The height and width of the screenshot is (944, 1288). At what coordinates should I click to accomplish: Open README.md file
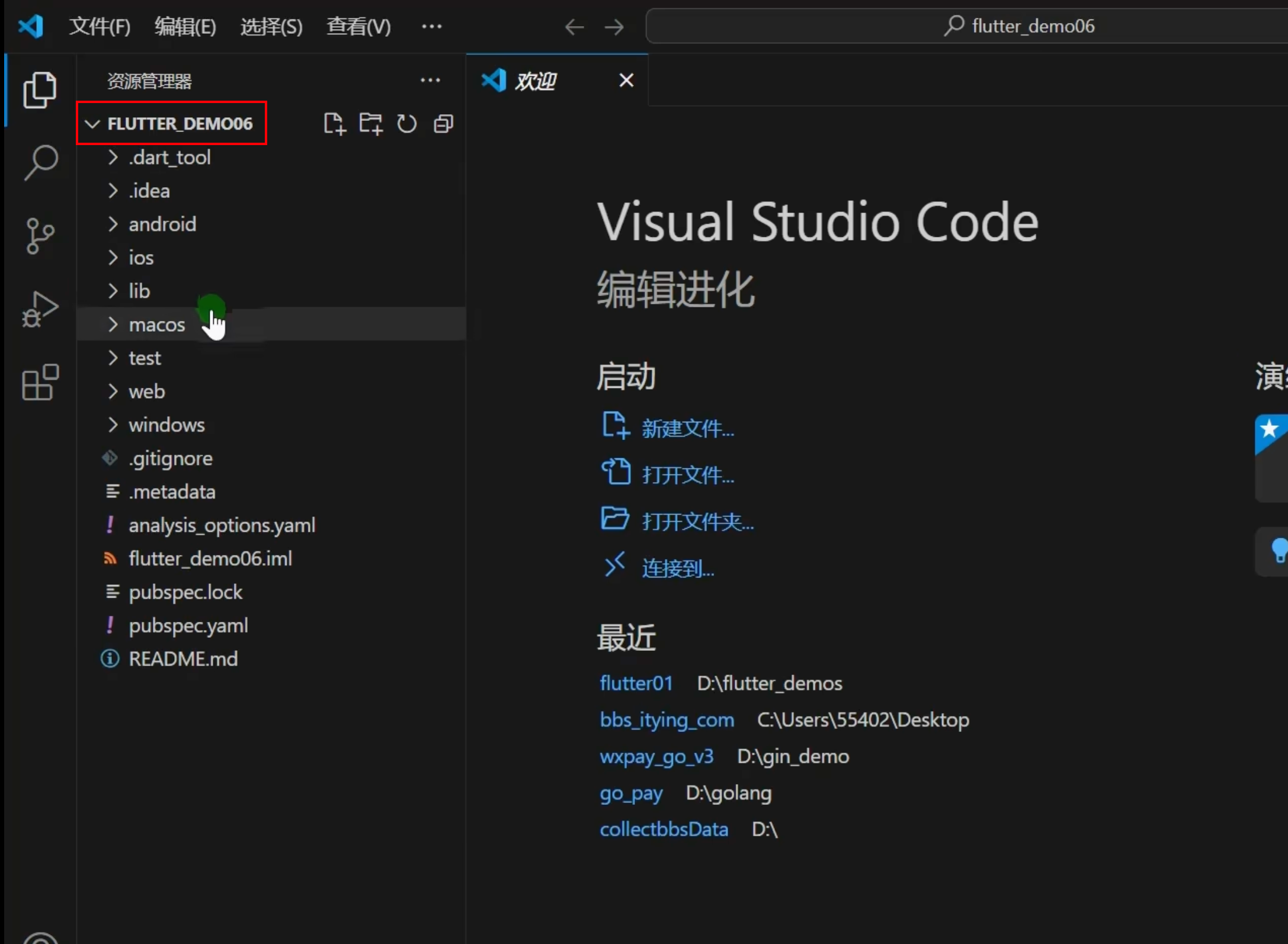[x=271, y=659]
